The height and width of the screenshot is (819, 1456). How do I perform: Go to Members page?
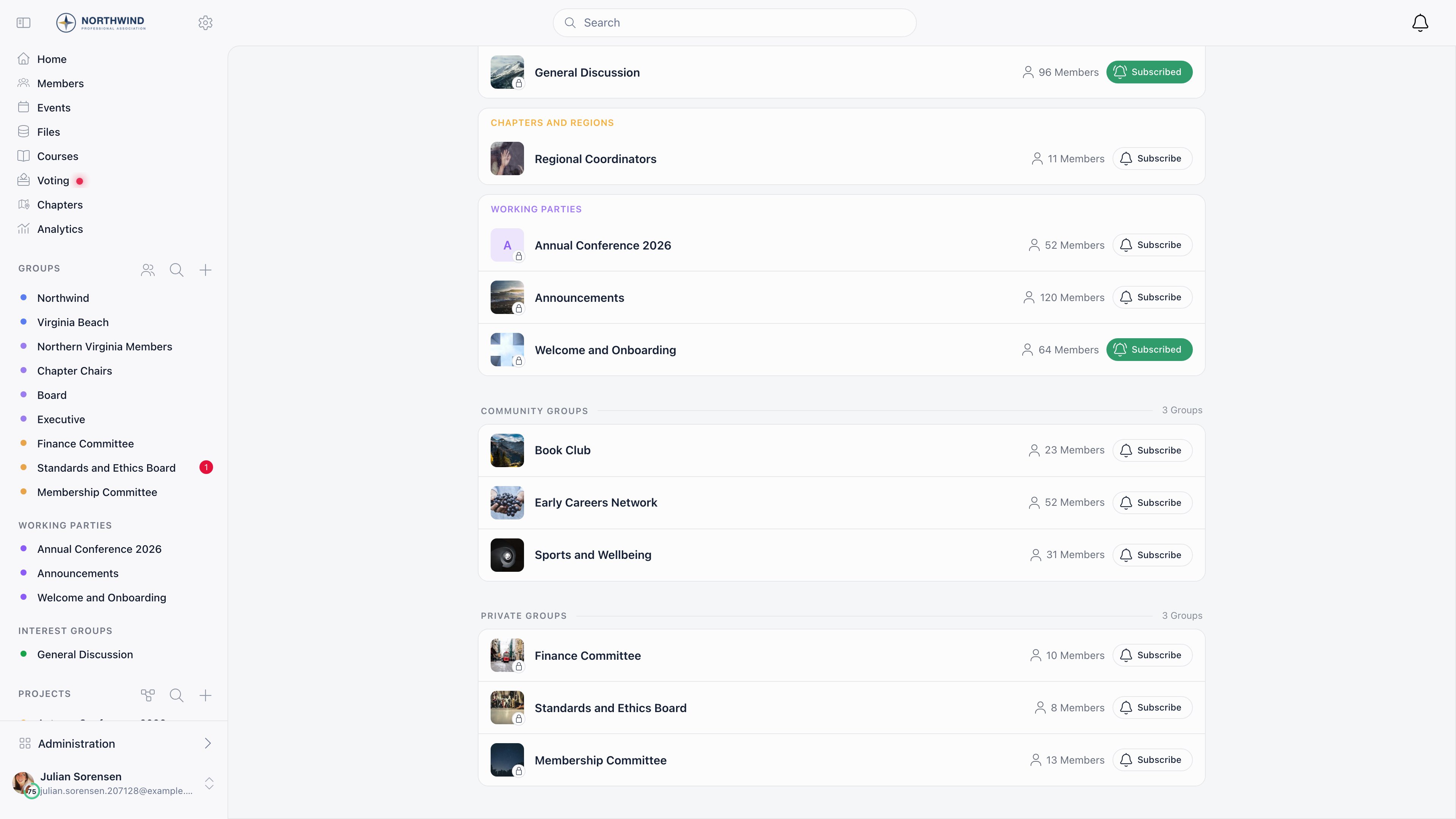tap(61, 84)
